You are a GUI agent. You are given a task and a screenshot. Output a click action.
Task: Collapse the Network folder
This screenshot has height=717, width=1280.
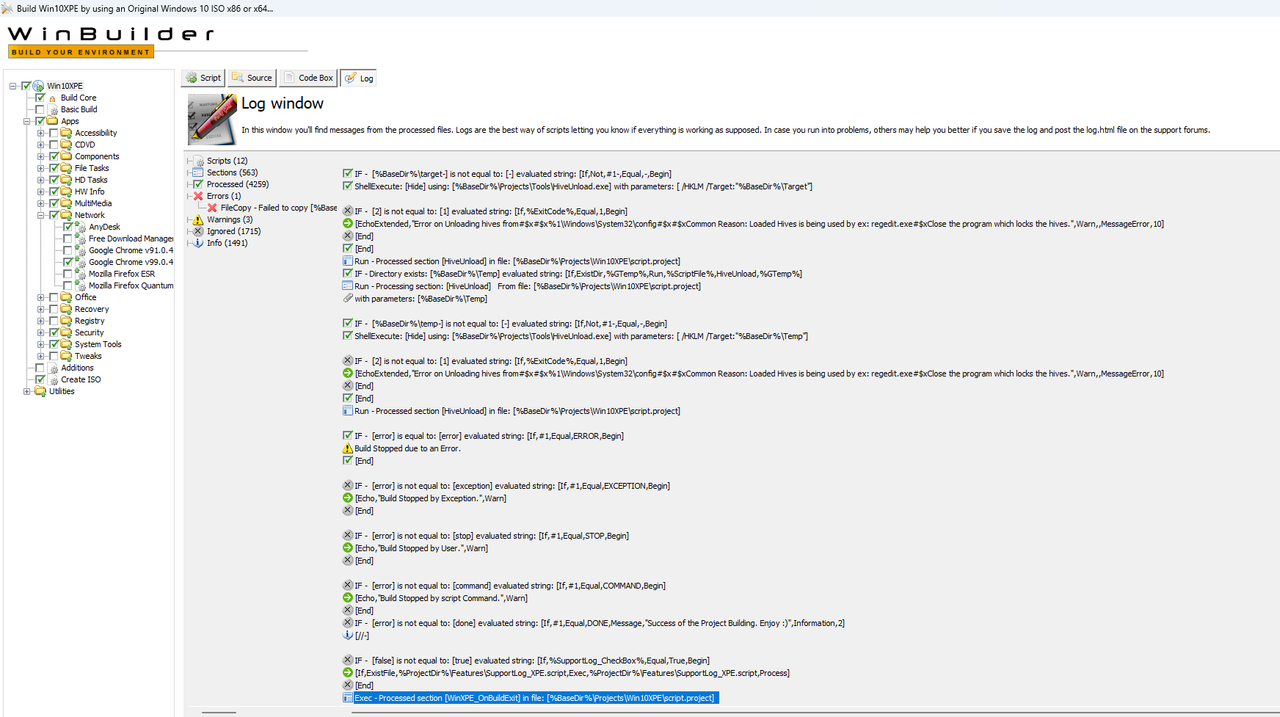41,215
